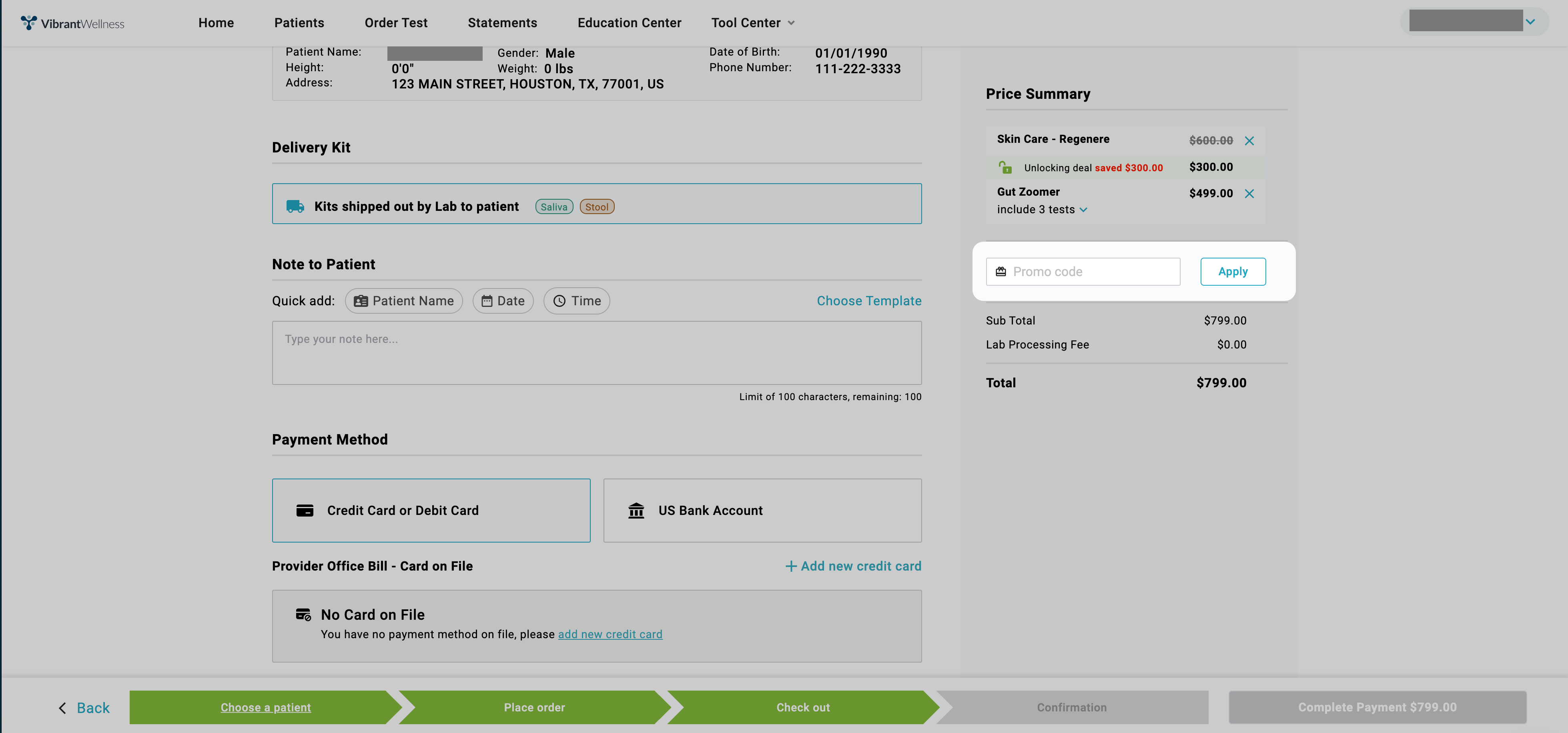Click the promo code gift icon
Viewport: 1568px width, 733px height.
[x=1001, y=271]
